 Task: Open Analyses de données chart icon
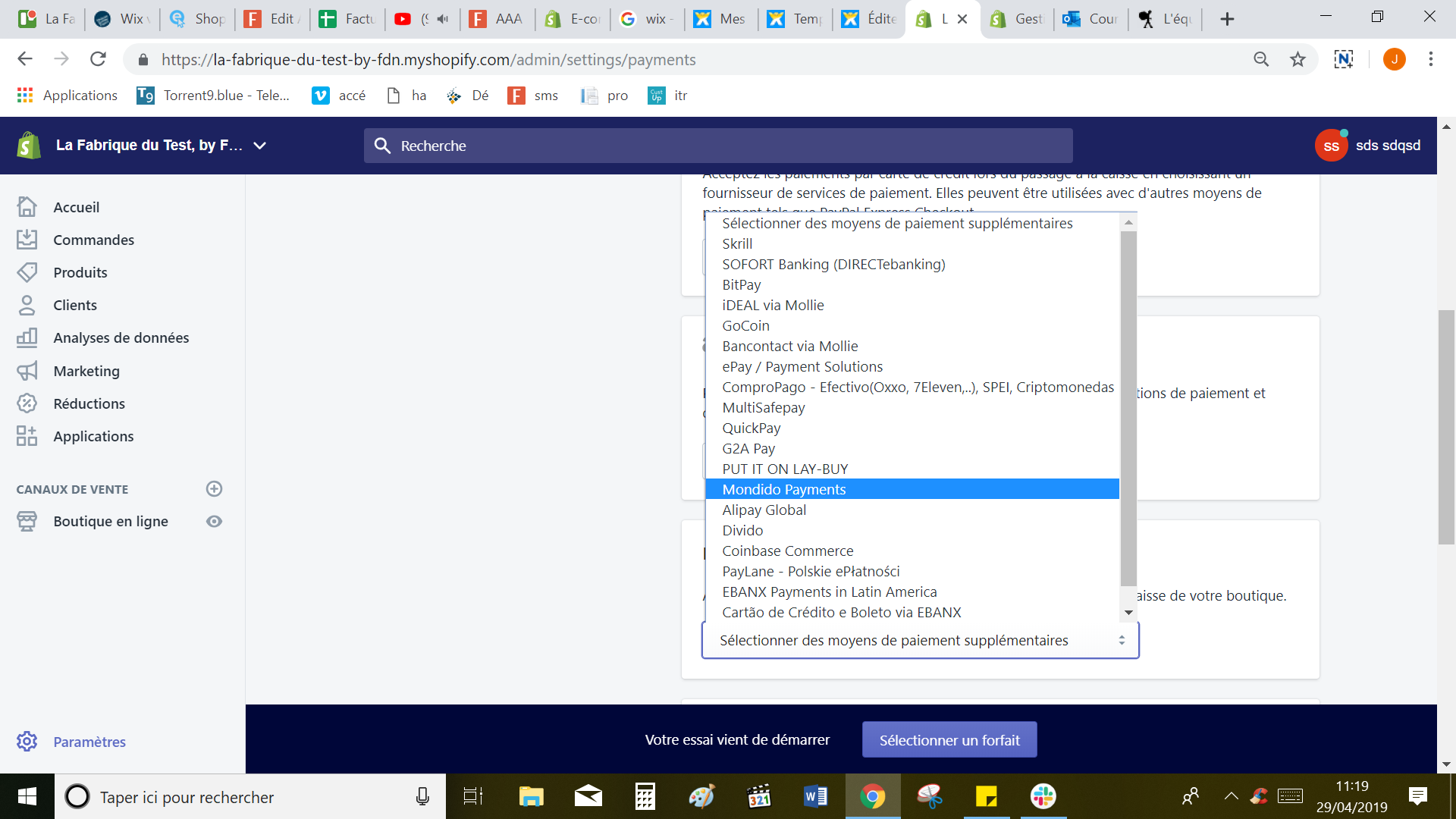click(x=27, y=337)
